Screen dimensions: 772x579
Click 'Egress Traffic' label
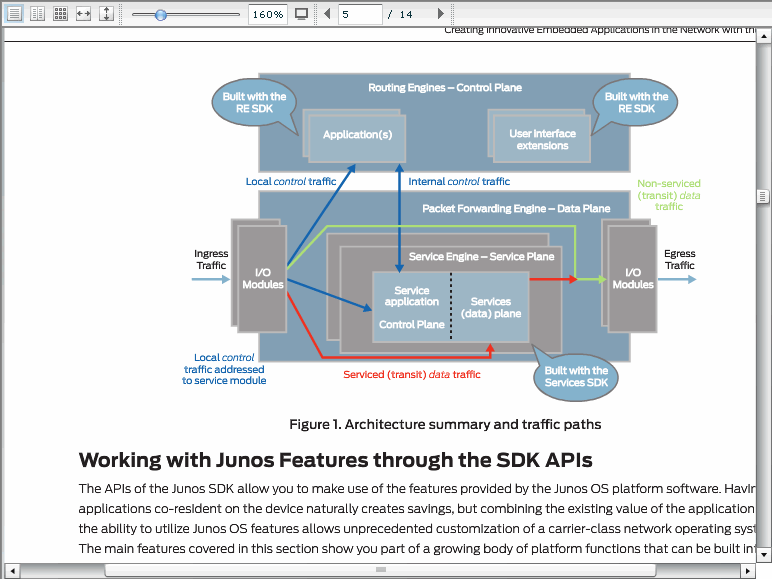click(680, 259)
